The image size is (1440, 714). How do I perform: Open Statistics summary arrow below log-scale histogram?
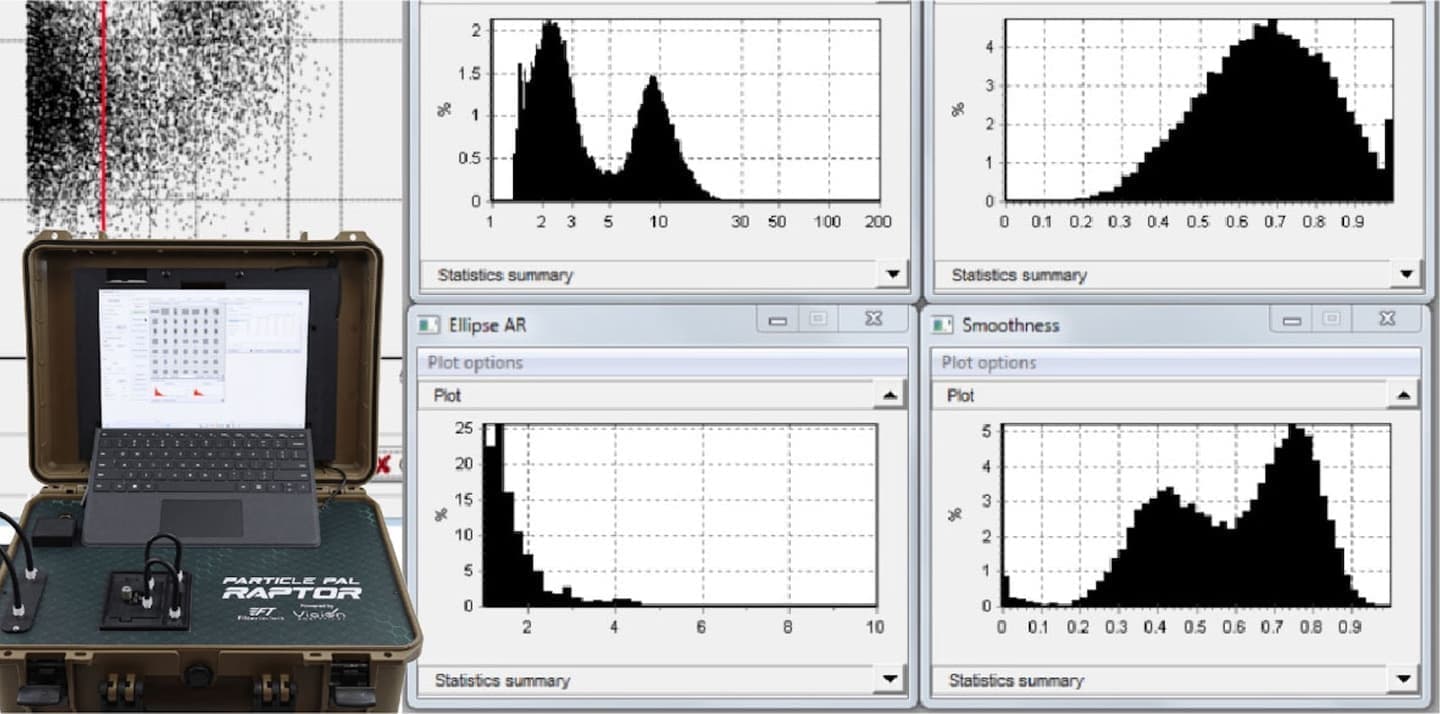pyautogui.click(x=893, y=274)
